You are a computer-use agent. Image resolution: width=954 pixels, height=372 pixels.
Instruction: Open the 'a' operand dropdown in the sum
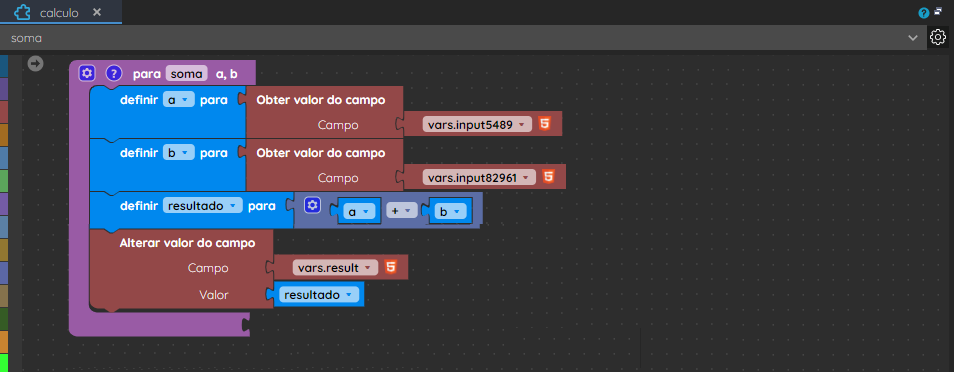click(x=359, y=211)
